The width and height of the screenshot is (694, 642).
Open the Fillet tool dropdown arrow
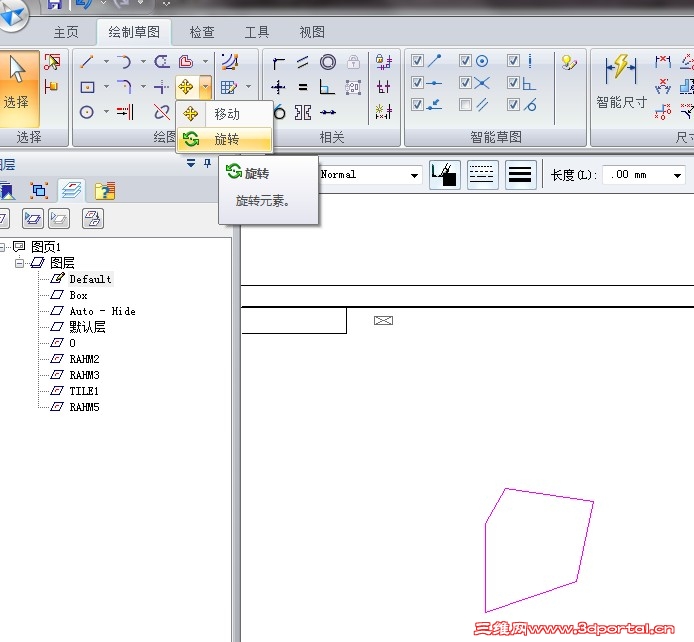[143, 87]
